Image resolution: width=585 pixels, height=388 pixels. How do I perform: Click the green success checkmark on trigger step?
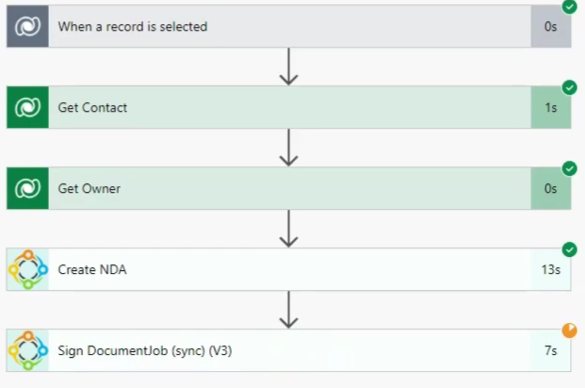(x=569, y=6)
